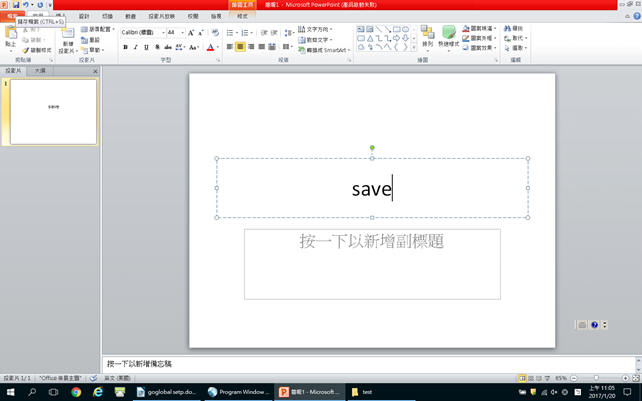Click the font color icon
The height and width of the screenshot is (401, 642).
click(x=210, y=47)
